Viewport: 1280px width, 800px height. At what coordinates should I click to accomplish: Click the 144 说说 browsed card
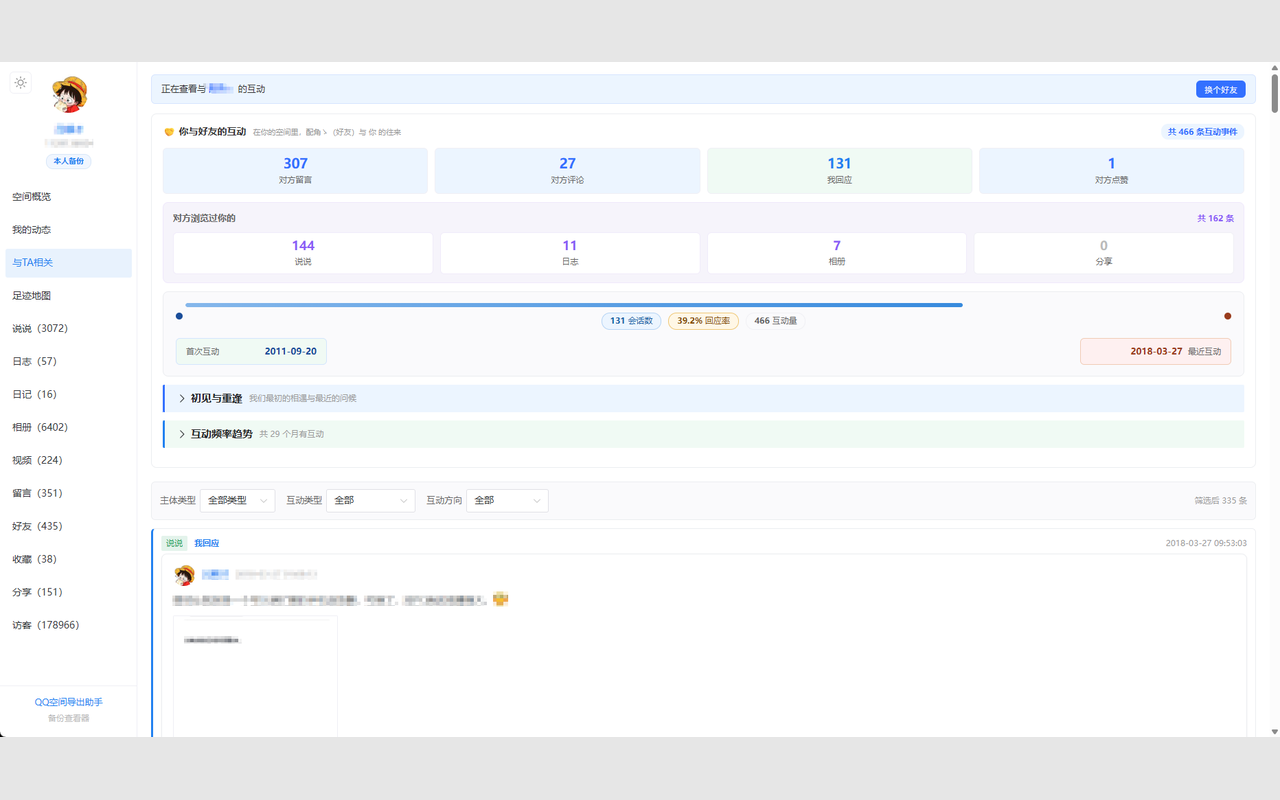point(303,253)
